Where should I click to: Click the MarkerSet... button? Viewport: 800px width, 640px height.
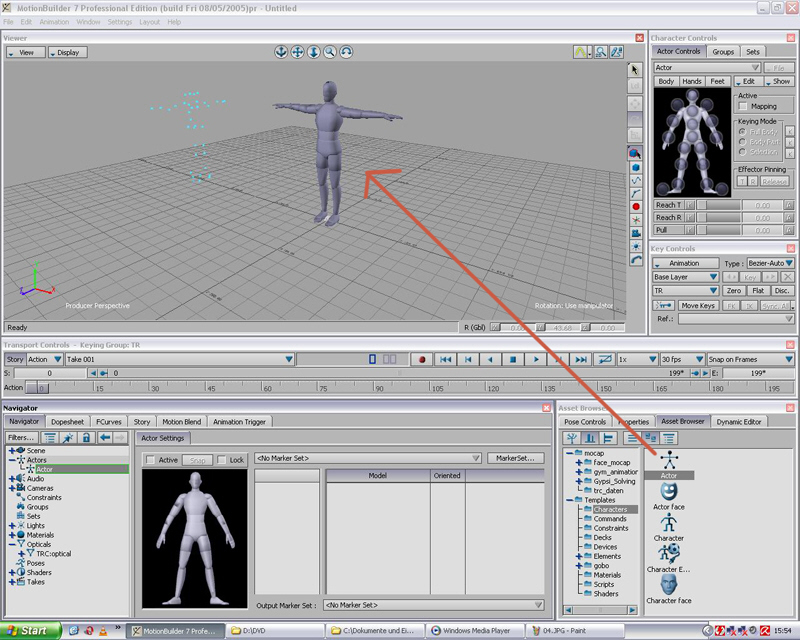pos(517,458)
